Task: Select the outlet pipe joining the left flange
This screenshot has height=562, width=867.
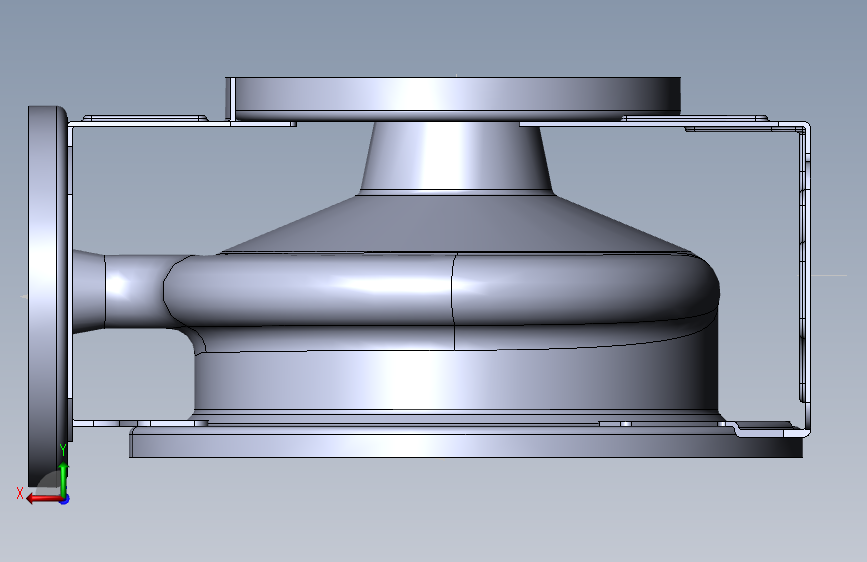Action: point(119,290)
